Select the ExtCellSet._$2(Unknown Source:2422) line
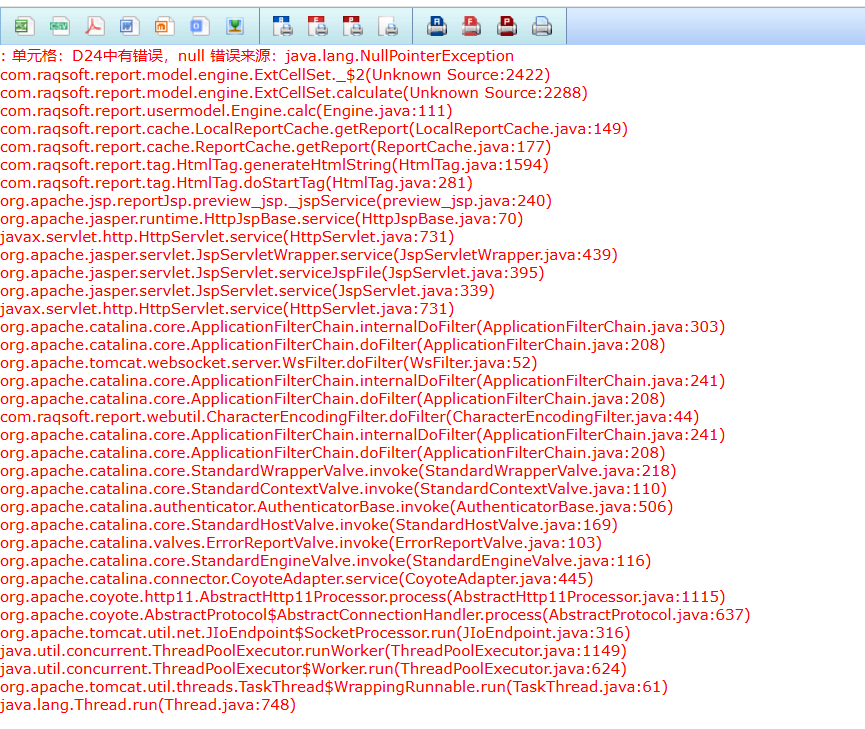 tap(275, 75)
